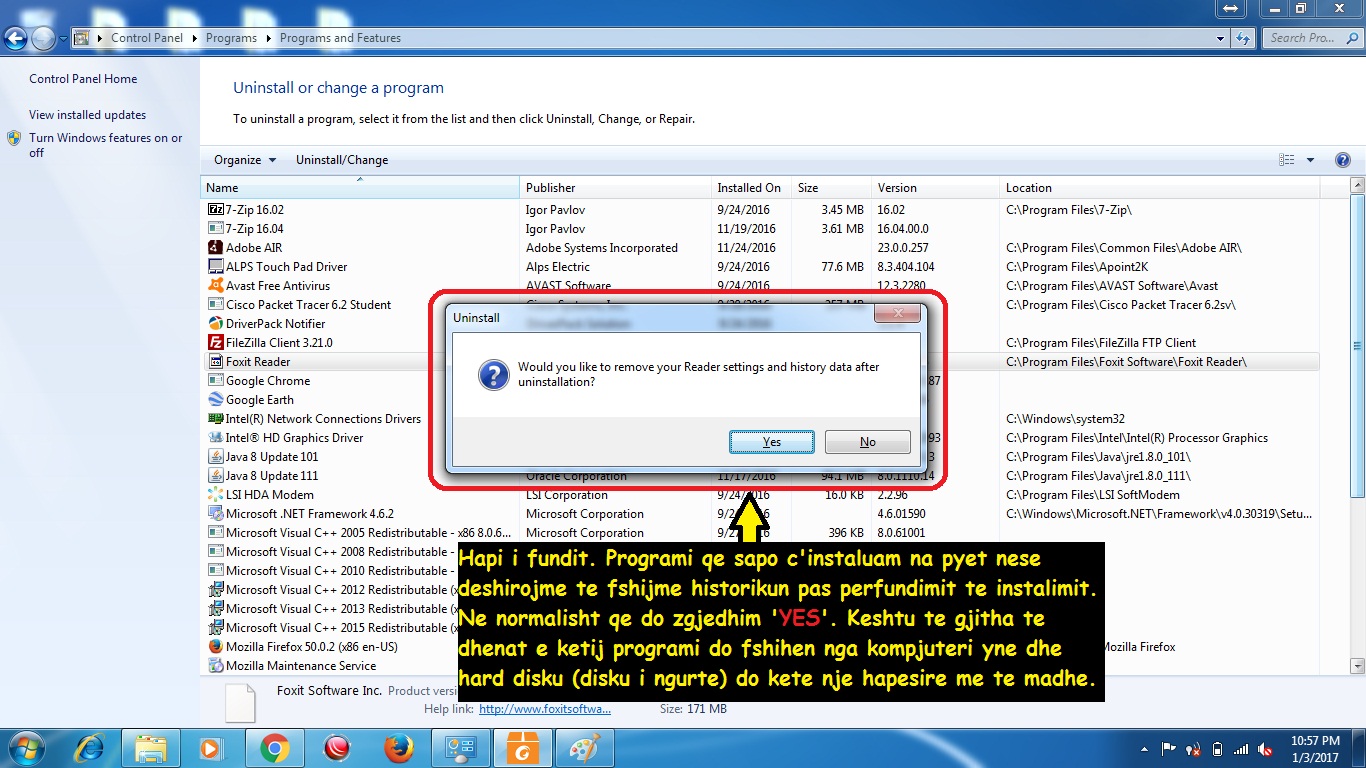Click the Windows features shield icon
Viewport: 1366px width, 768px height.
point(15,138)
